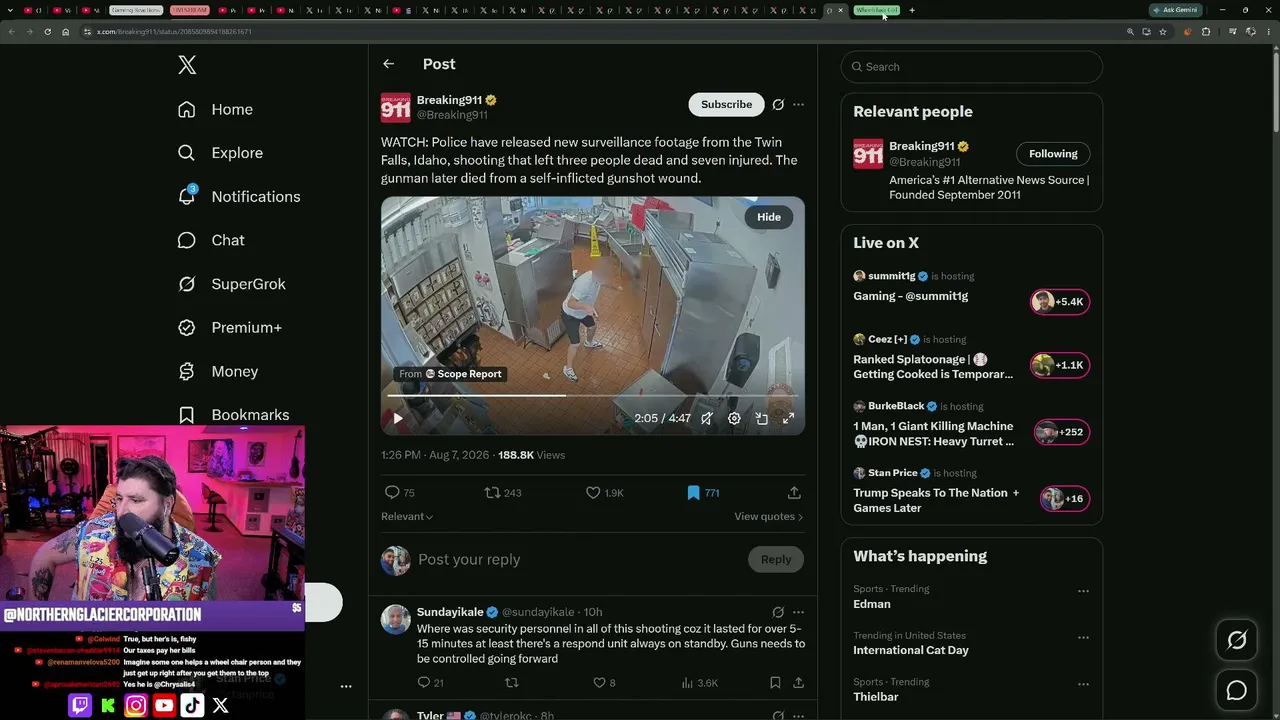Share Sundayikale's comment

click(798, 683)
